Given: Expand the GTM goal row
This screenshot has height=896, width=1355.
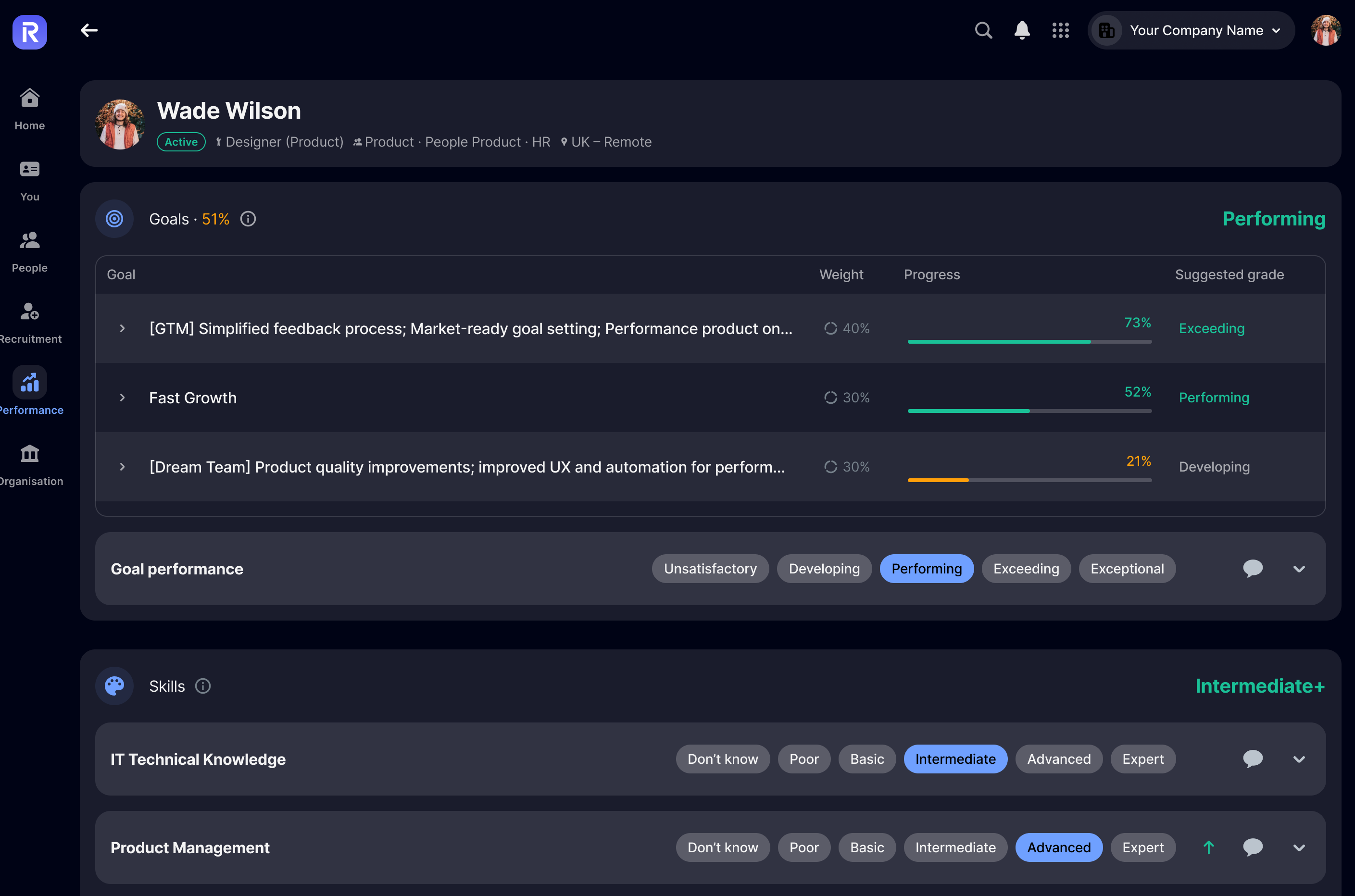Looking at the screenshot, I should coord(122,327).
